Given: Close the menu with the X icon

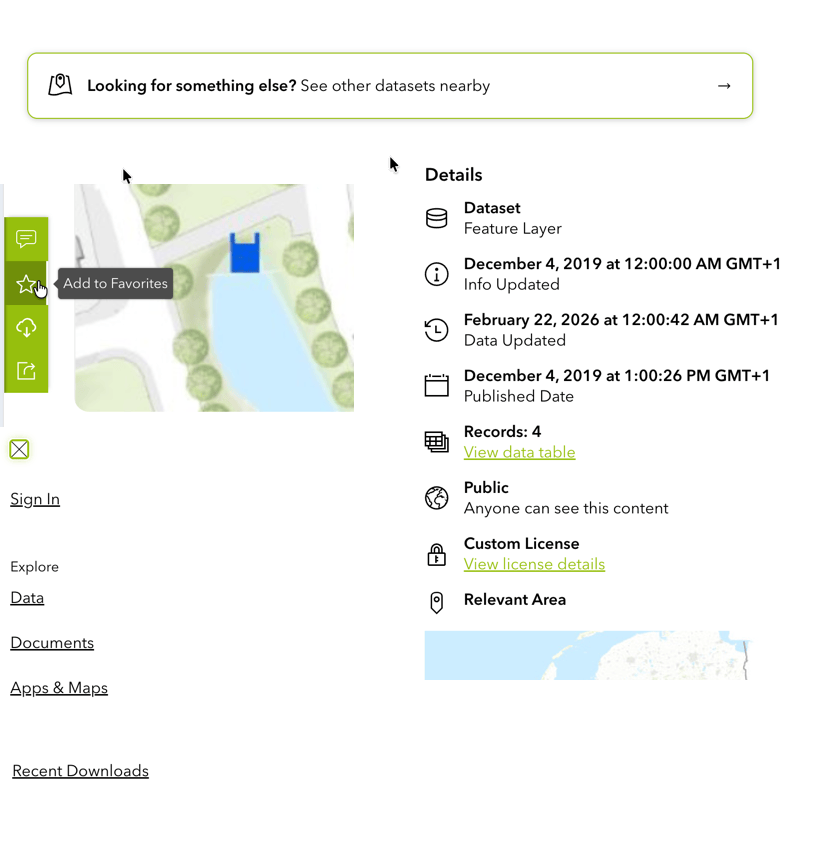Looking at the screenshot, I should click(19, 450).
